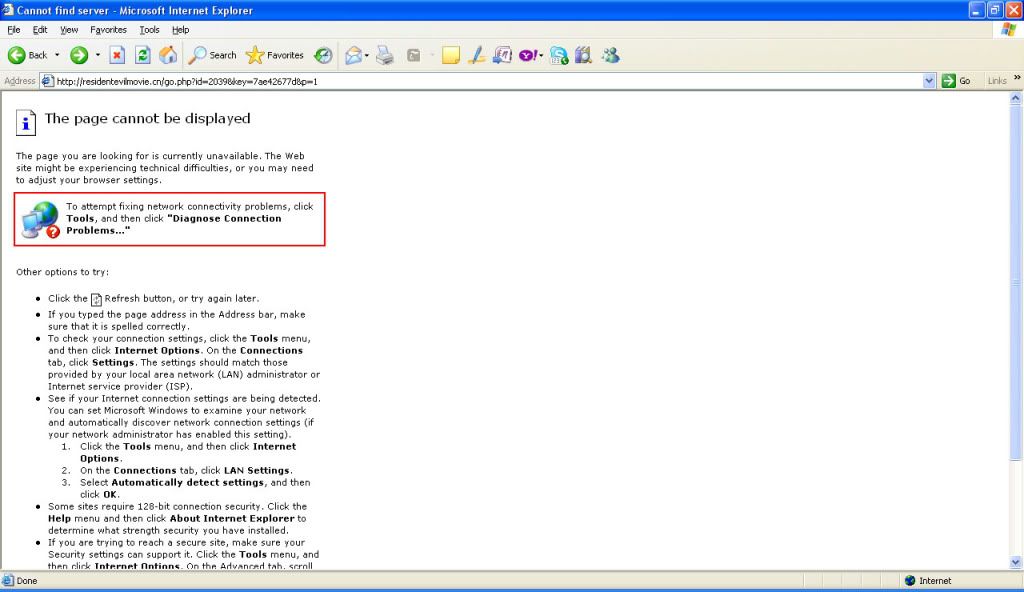Screen dimensions: 1024x592
Task: Open the Favorites menu in menu bar
Action: pos(108,30)
